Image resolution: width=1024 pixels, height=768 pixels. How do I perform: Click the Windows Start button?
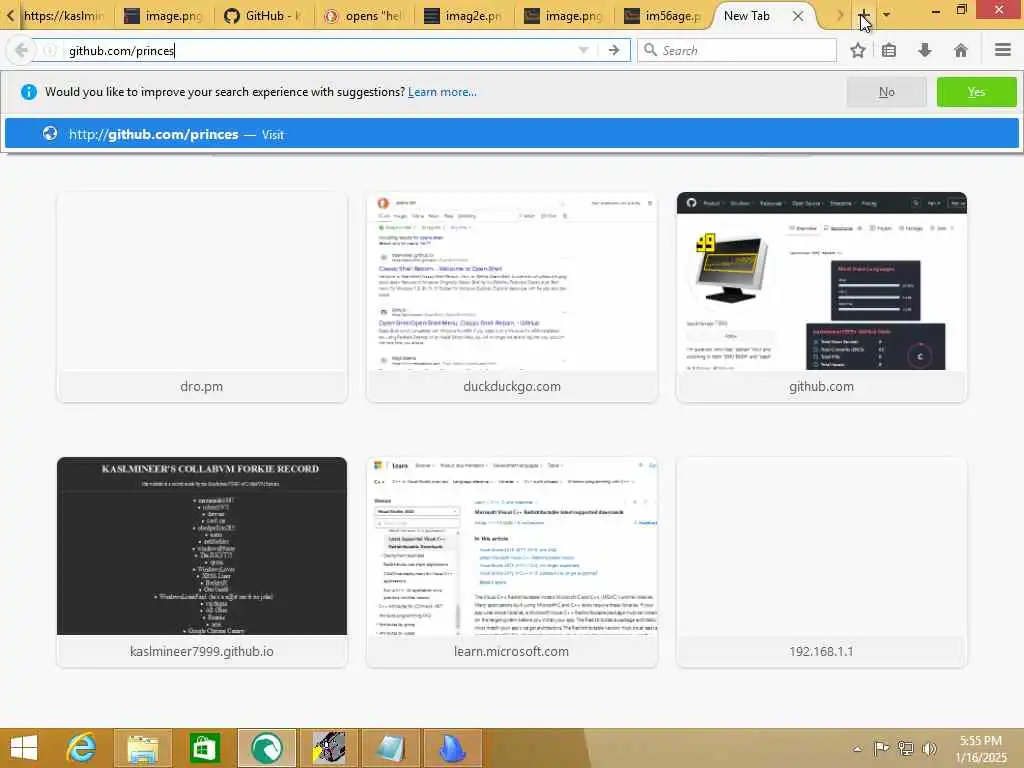[24, 748]
